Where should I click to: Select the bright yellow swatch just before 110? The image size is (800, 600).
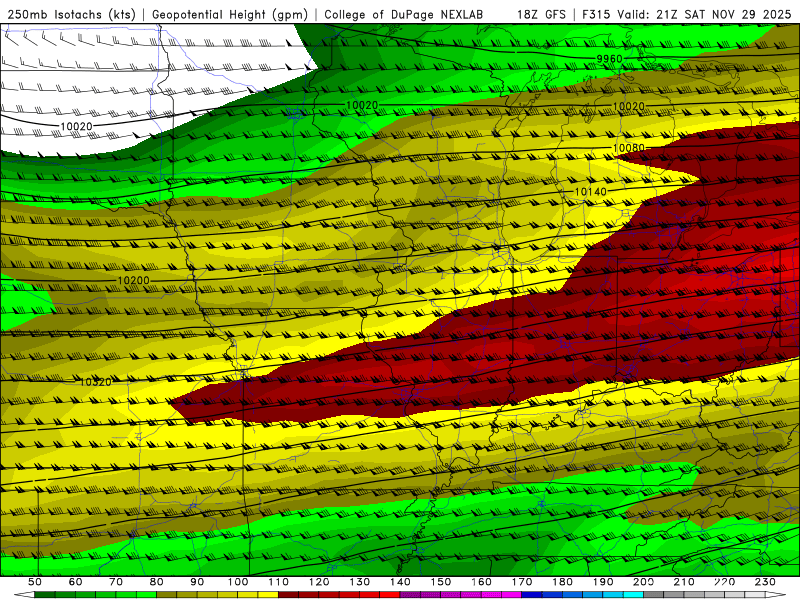click(268, 595)
